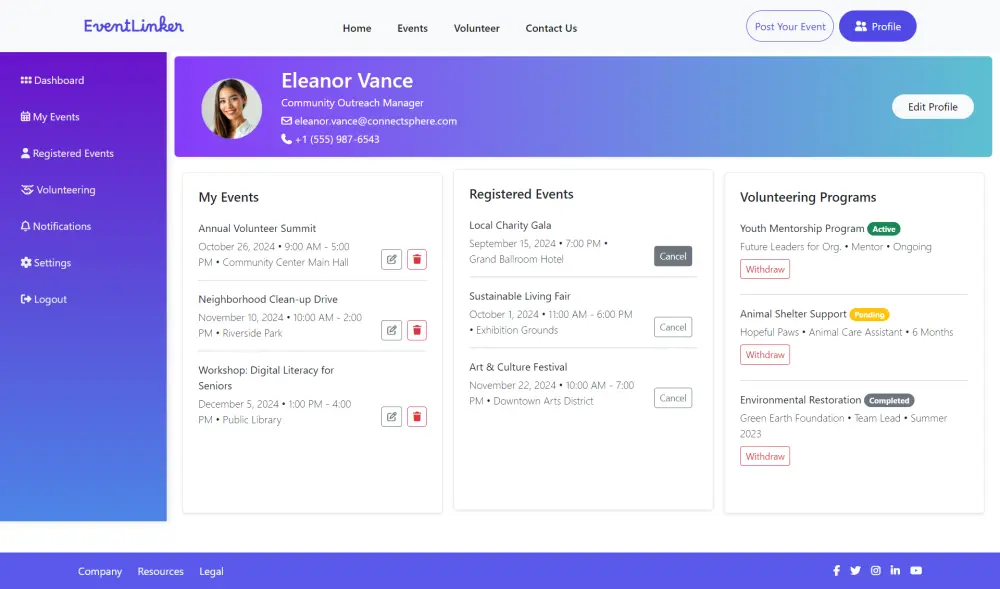Select the Neighborhood Clean-up Drive title
Image resolution: width=1000 pixels, height=589 pixels.
pos(268,299)
